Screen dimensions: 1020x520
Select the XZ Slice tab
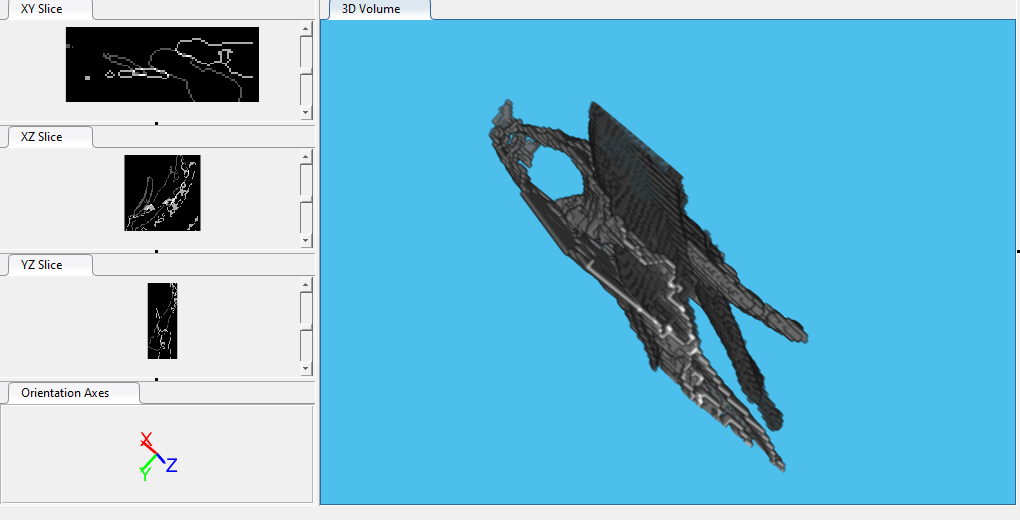(42, 137)
